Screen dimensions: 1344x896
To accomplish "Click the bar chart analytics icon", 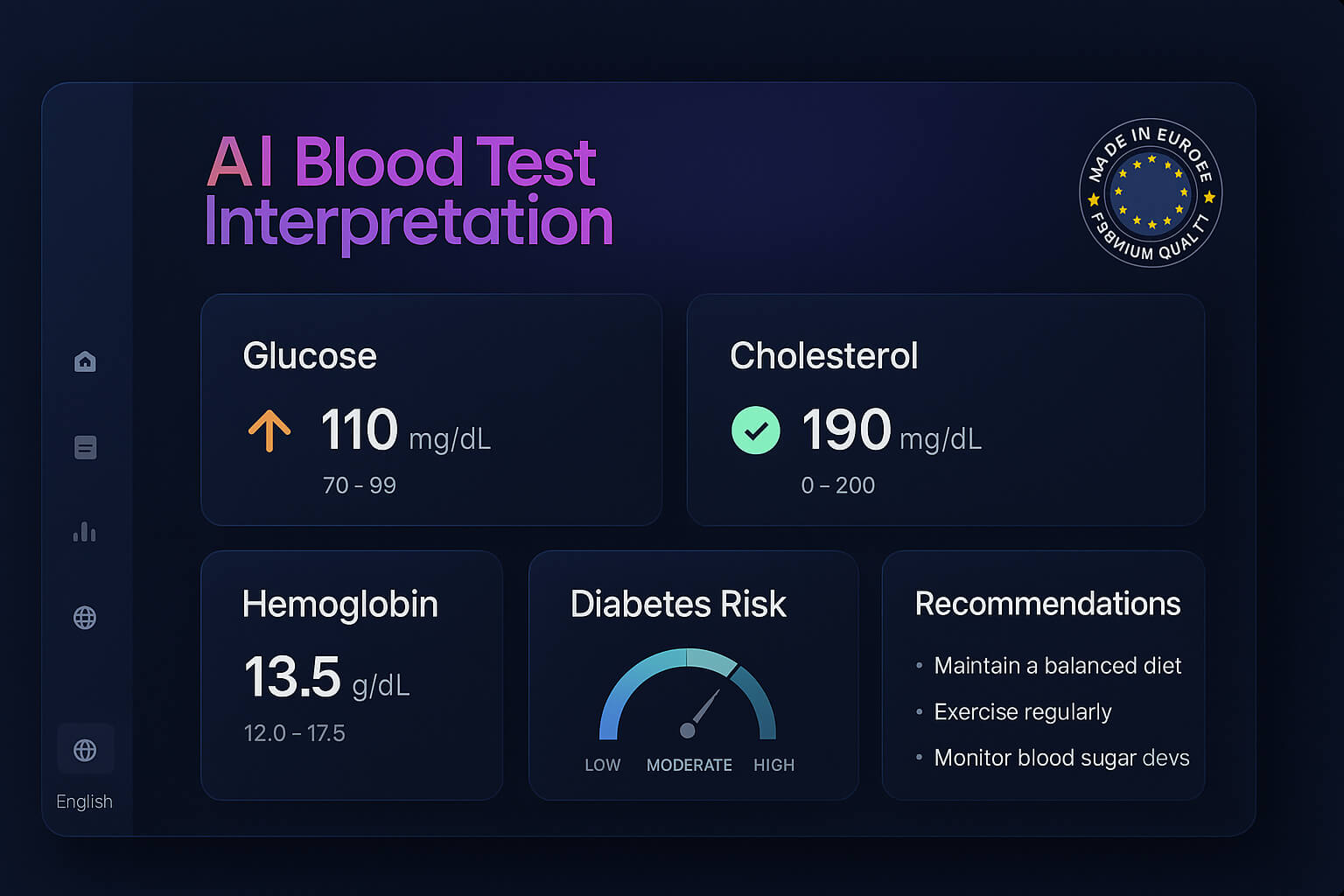I will coord(85,532).
